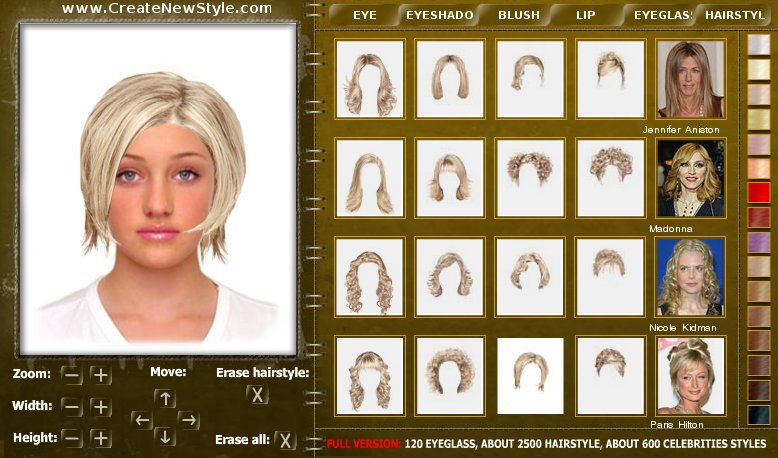Open the EYEGLASS tab

(662, 15)
